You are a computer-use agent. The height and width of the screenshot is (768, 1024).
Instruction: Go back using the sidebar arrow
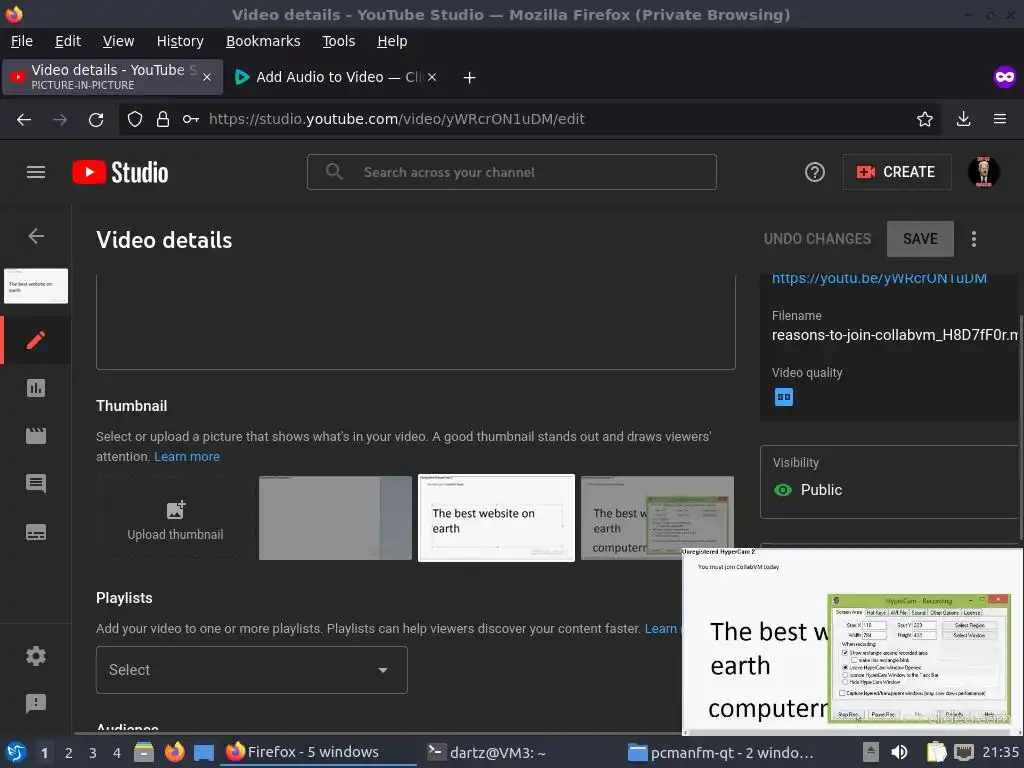[36, 236]
